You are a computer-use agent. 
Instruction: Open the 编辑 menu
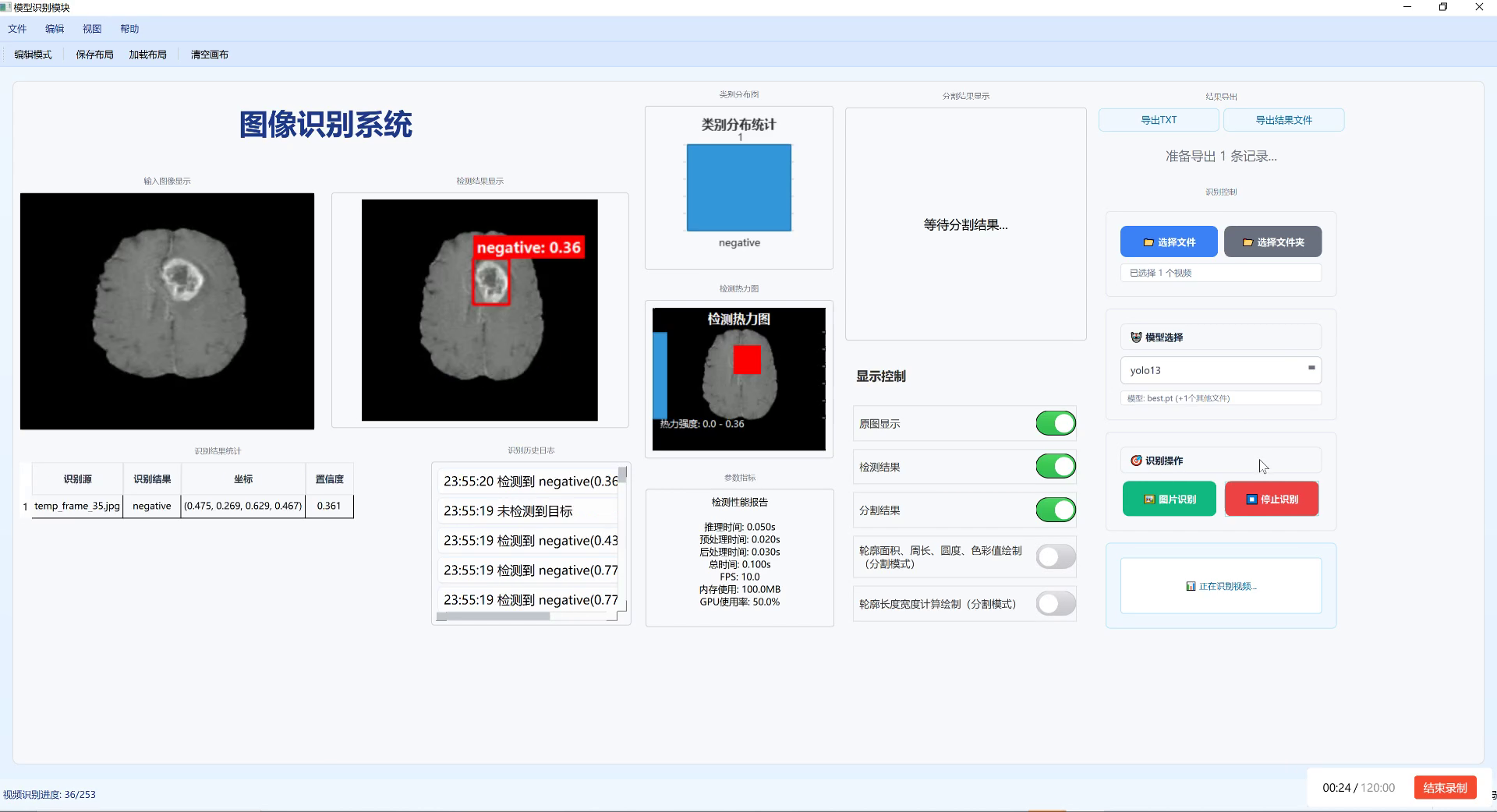pyautogui.click(x=55, y=29)
